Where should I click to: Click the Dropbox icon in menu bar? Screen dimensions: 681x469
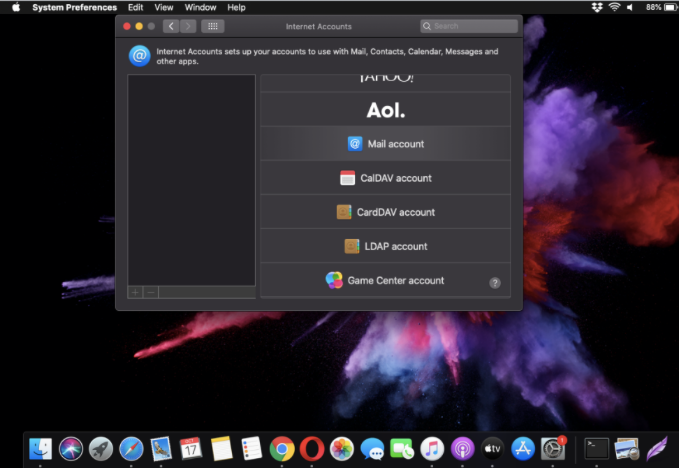(597, 7)
